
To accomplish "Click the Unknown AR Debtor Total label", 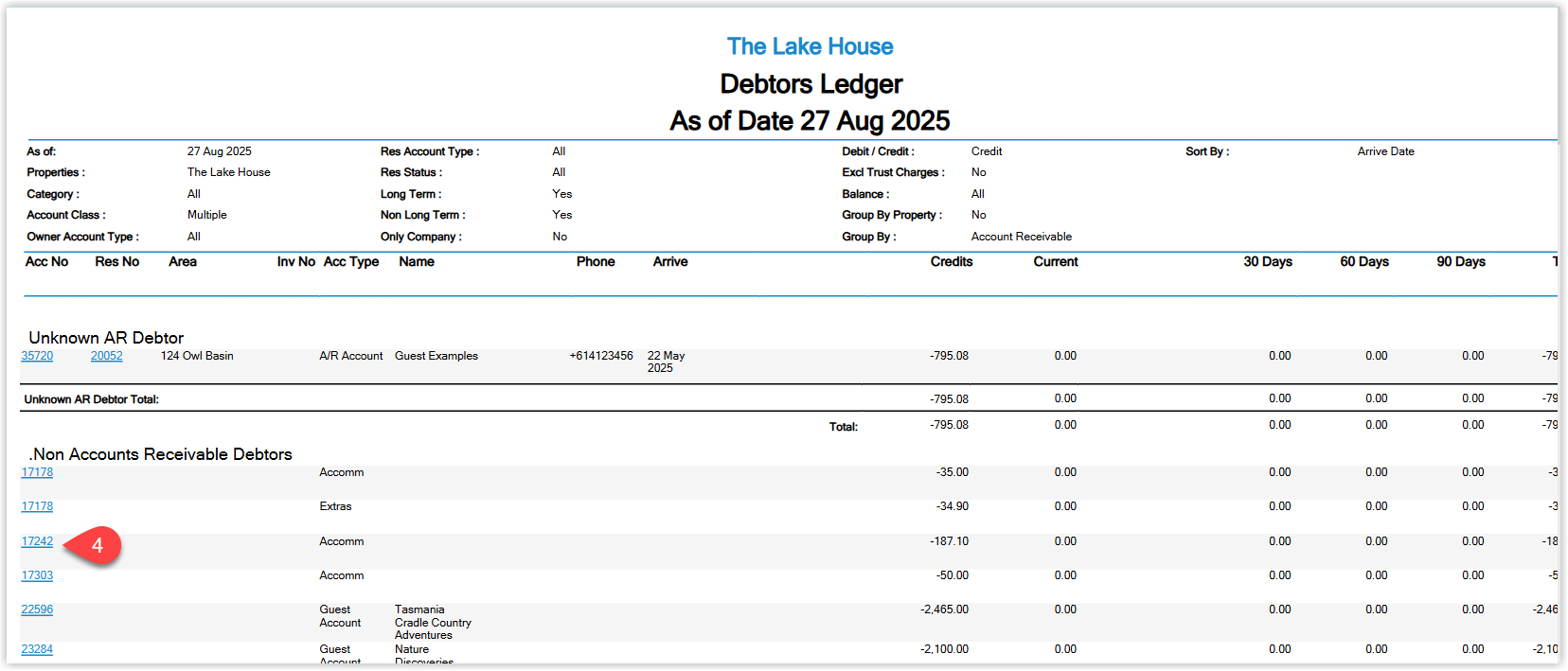I will pyautogui.click(x=92, y=399).
